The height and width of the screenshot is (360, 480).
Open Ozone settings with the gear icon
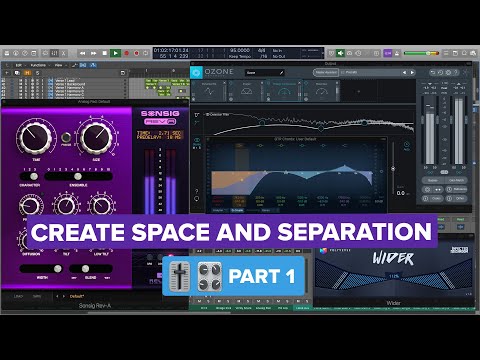pyautogui.click(x=448, y=72)
